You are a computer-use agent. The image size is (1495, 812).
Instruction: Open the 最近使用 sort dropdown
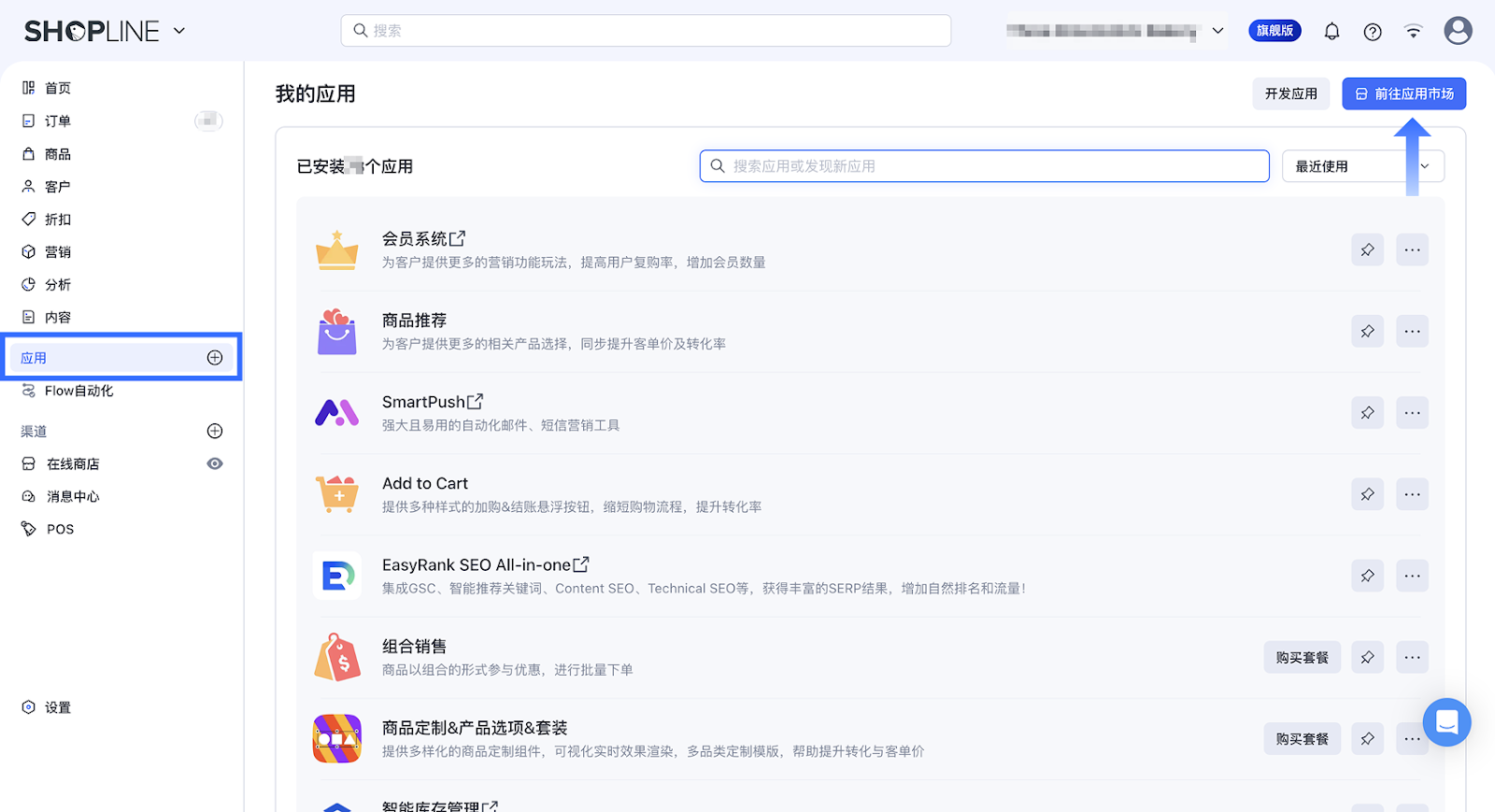click(x=1363, y=166)
